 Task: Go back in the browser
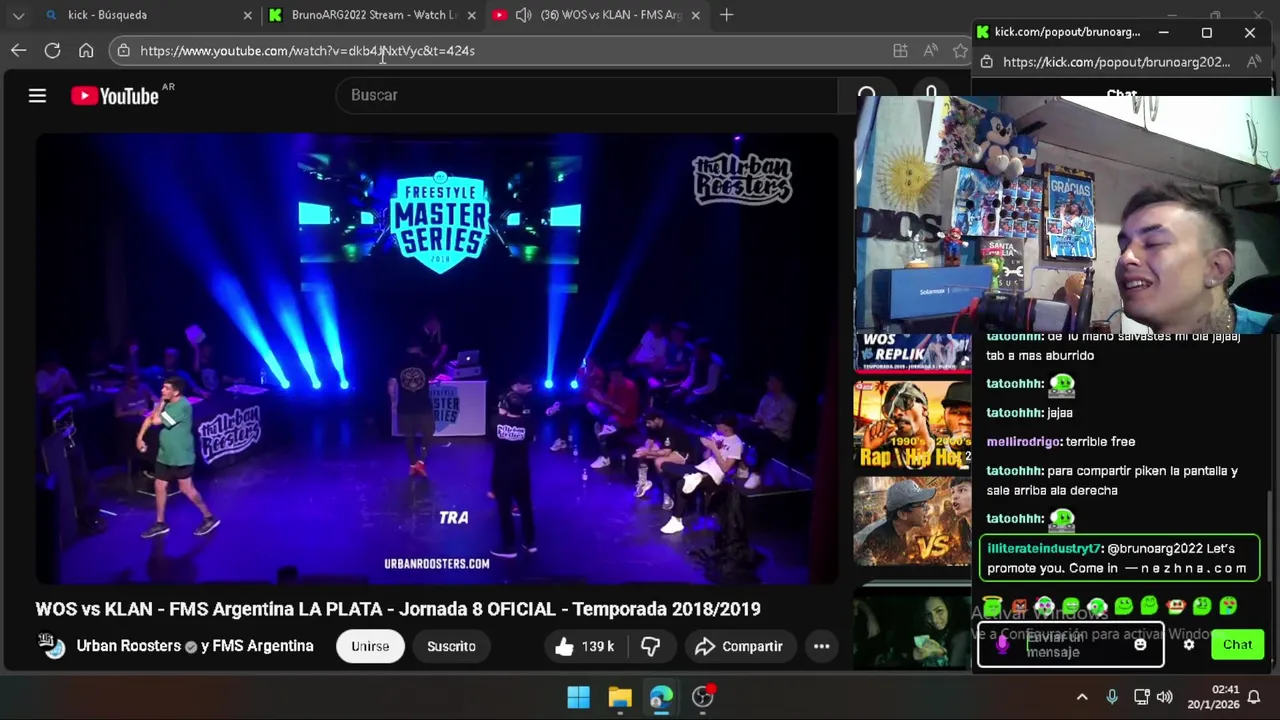click(x=19, y=50)
